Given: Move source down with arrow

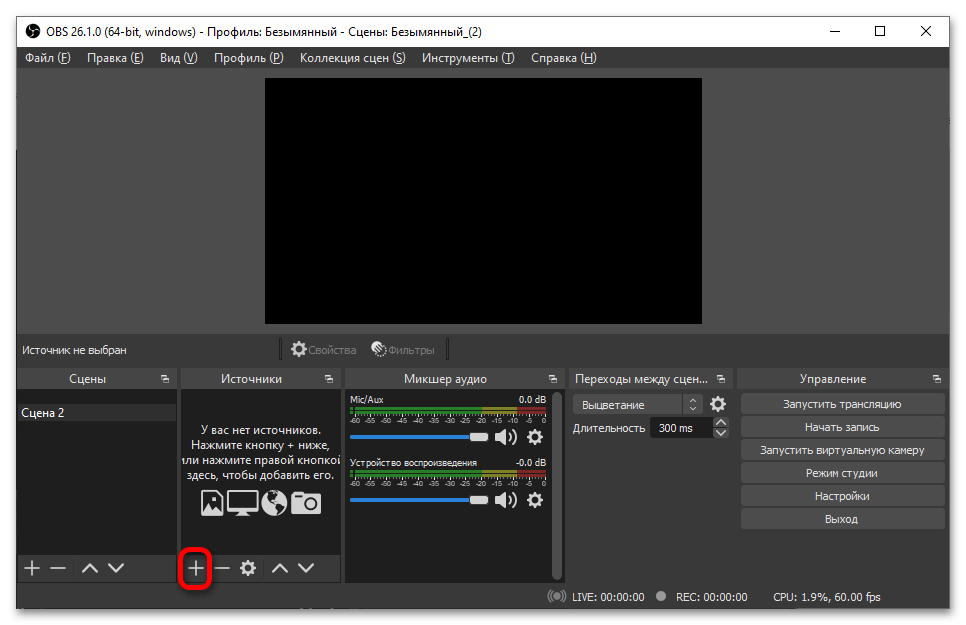Looking at the screenshot, I should [x=306, y=568].
